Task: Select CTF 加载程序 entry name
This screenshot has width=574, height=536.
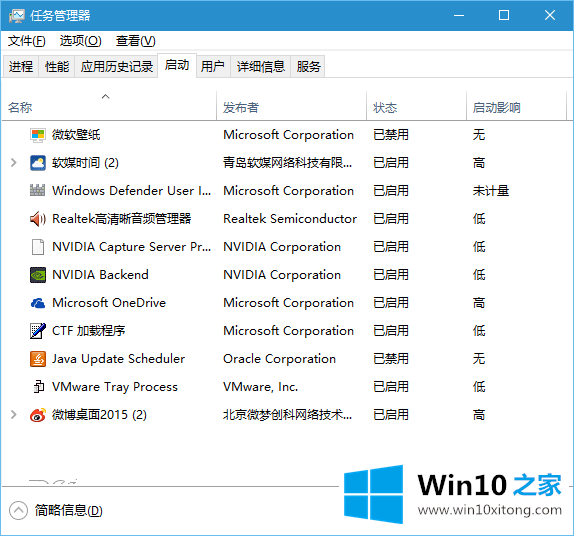Action: point(89,331)
